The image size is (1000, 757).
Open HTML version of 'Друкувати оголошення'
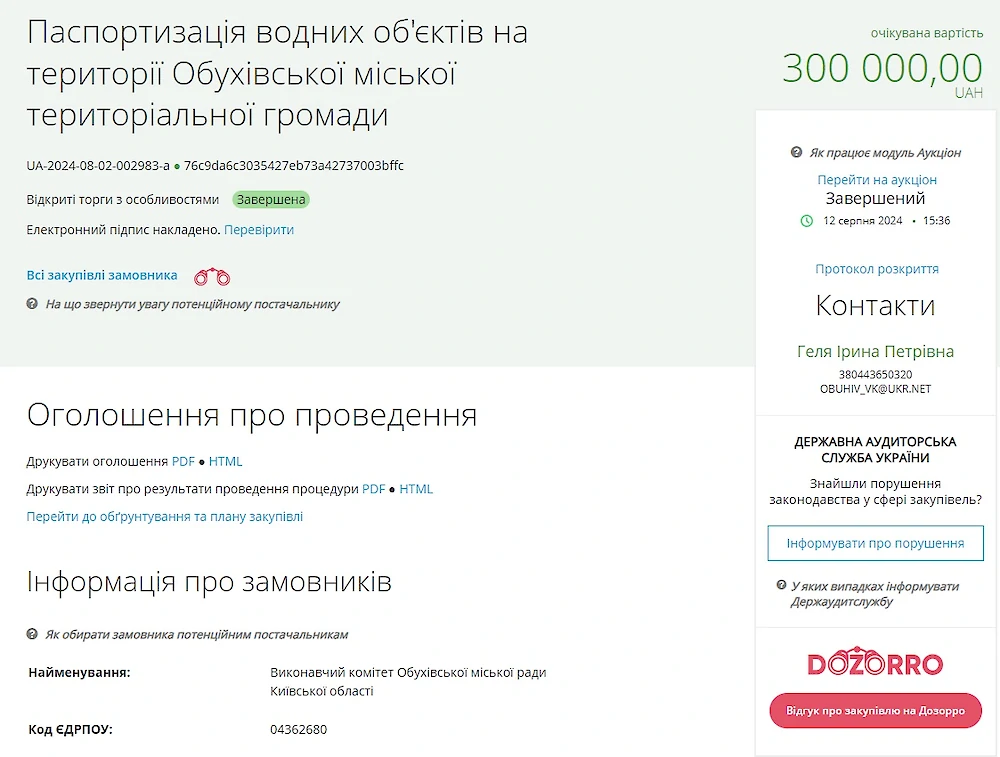225,462
